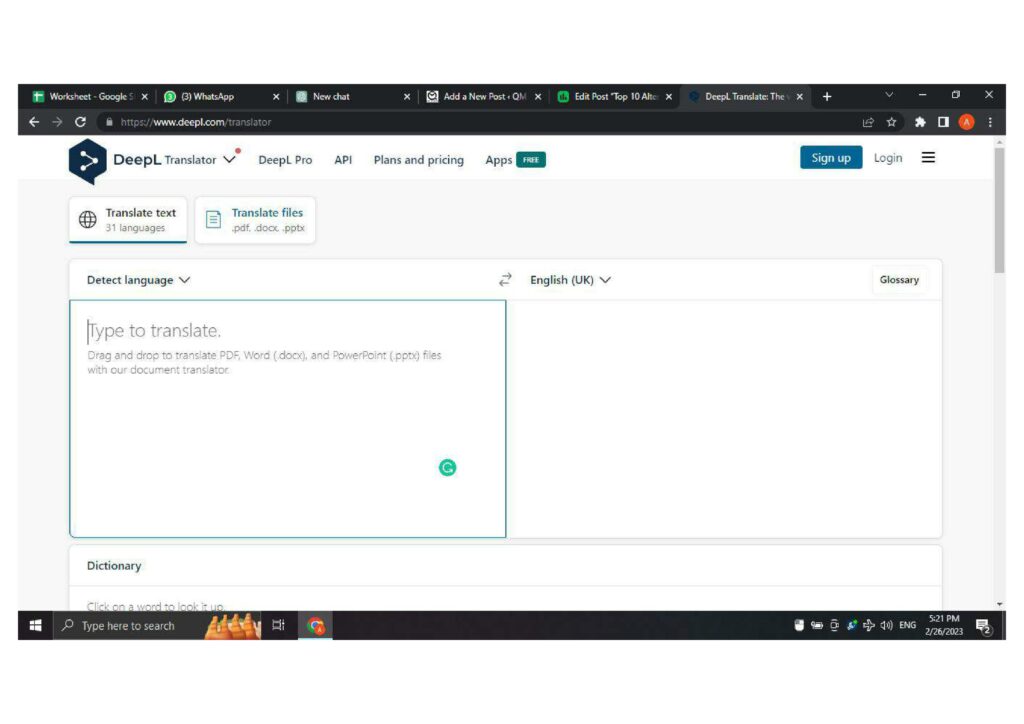Open Chrome from the Windows taskbar
Viewport: 1024px width, 724px height.
pyautogui.click(x=316, y=626)
